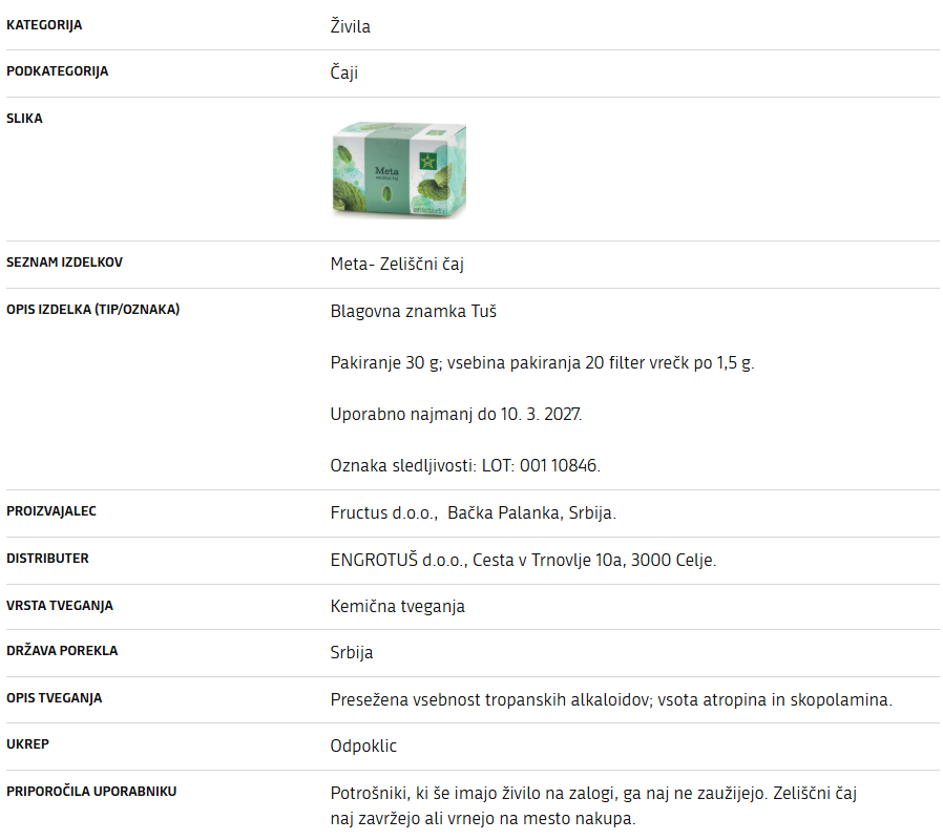943x840 pixels.
Task: Click the Meta tea product image
Action: [x=399, y=169]
